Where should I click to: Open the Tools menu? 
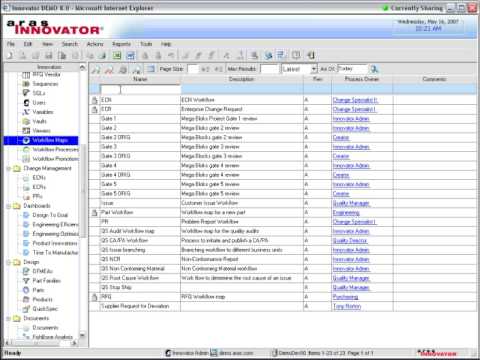146,44
